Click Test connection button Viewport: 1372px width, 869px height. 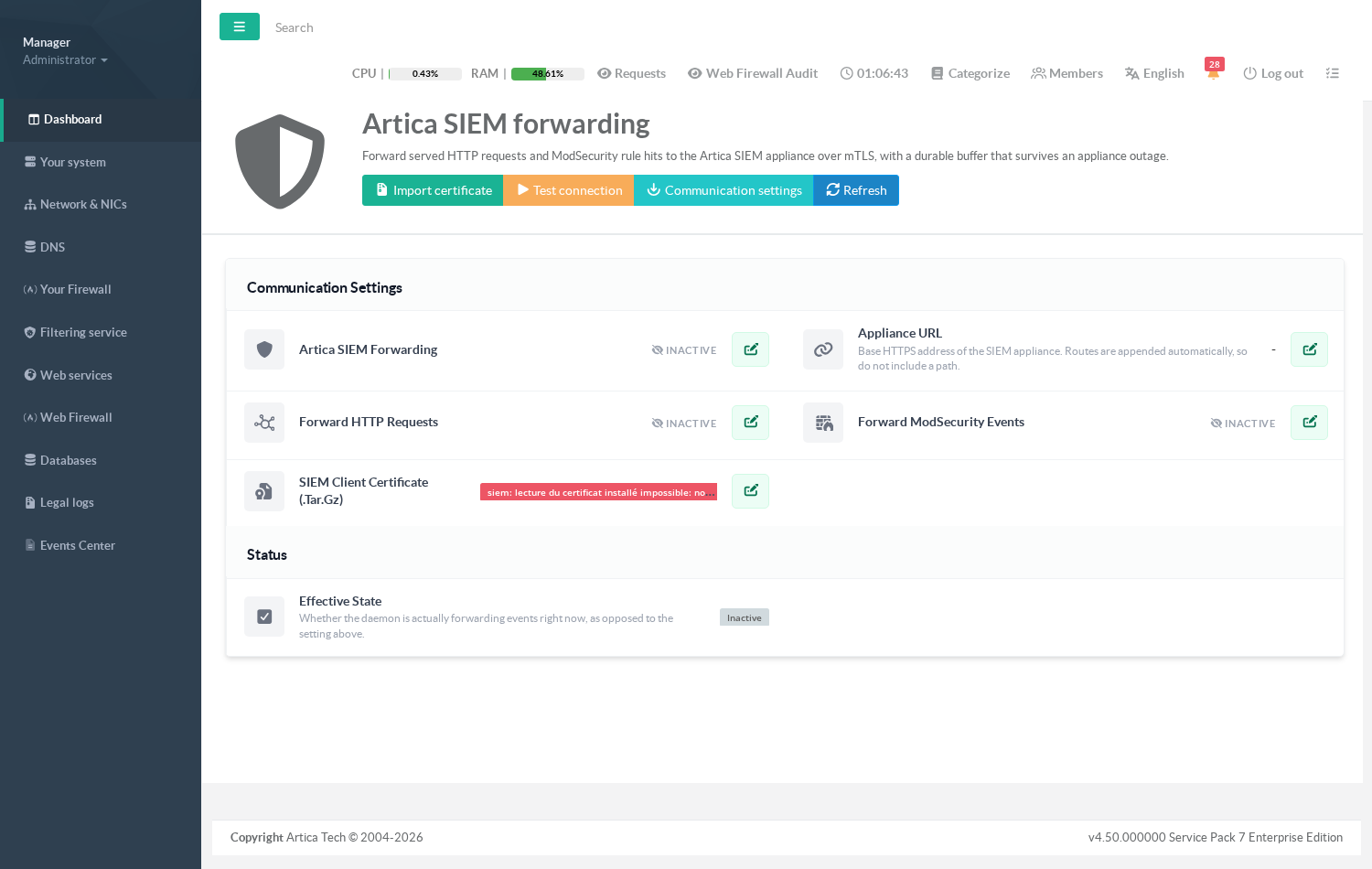click(x=569, y=190)
